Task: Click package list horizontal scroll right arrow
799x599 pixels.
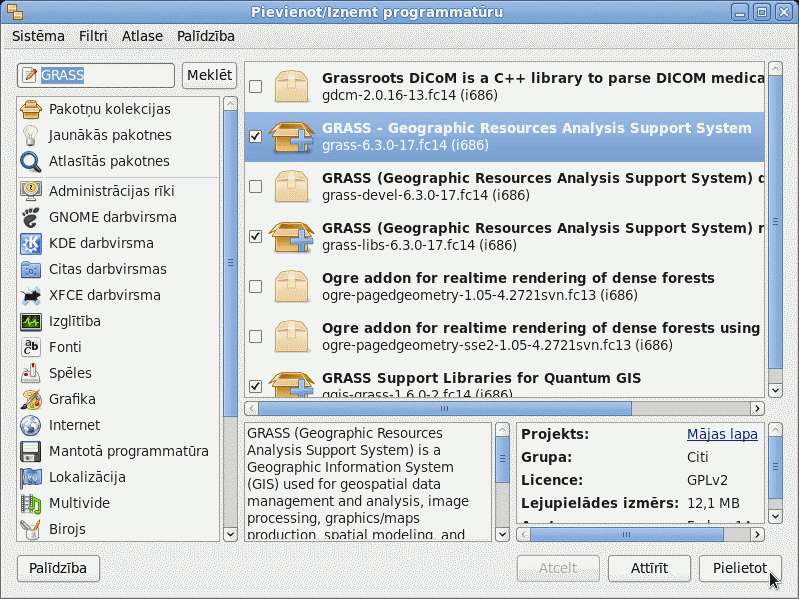Action: pyautogui.click(x=758, y=409)
